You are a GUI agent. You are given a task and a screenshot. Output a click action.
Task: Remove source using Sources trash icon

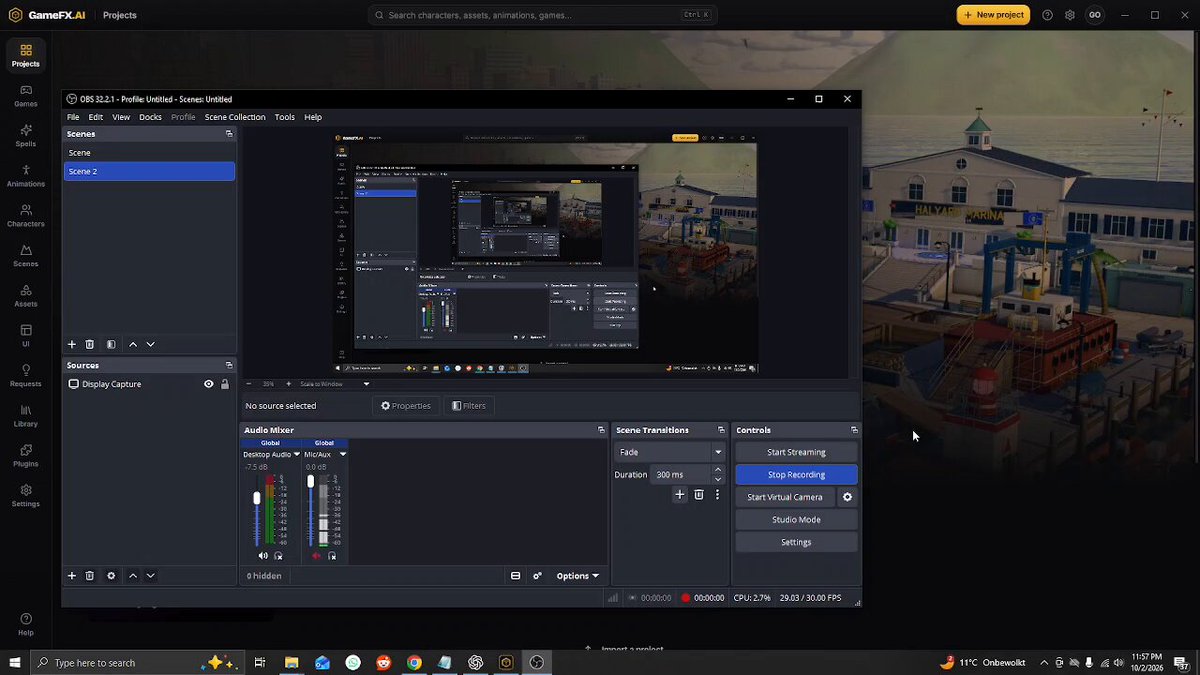89,576
